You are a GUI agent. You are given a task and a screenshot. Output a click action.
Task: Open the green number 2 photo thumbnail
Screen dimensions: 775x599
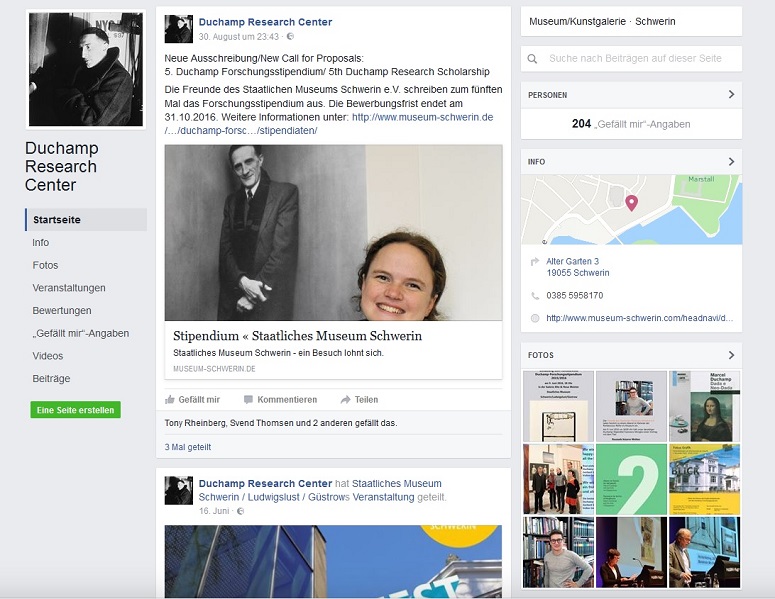[632, 479]
